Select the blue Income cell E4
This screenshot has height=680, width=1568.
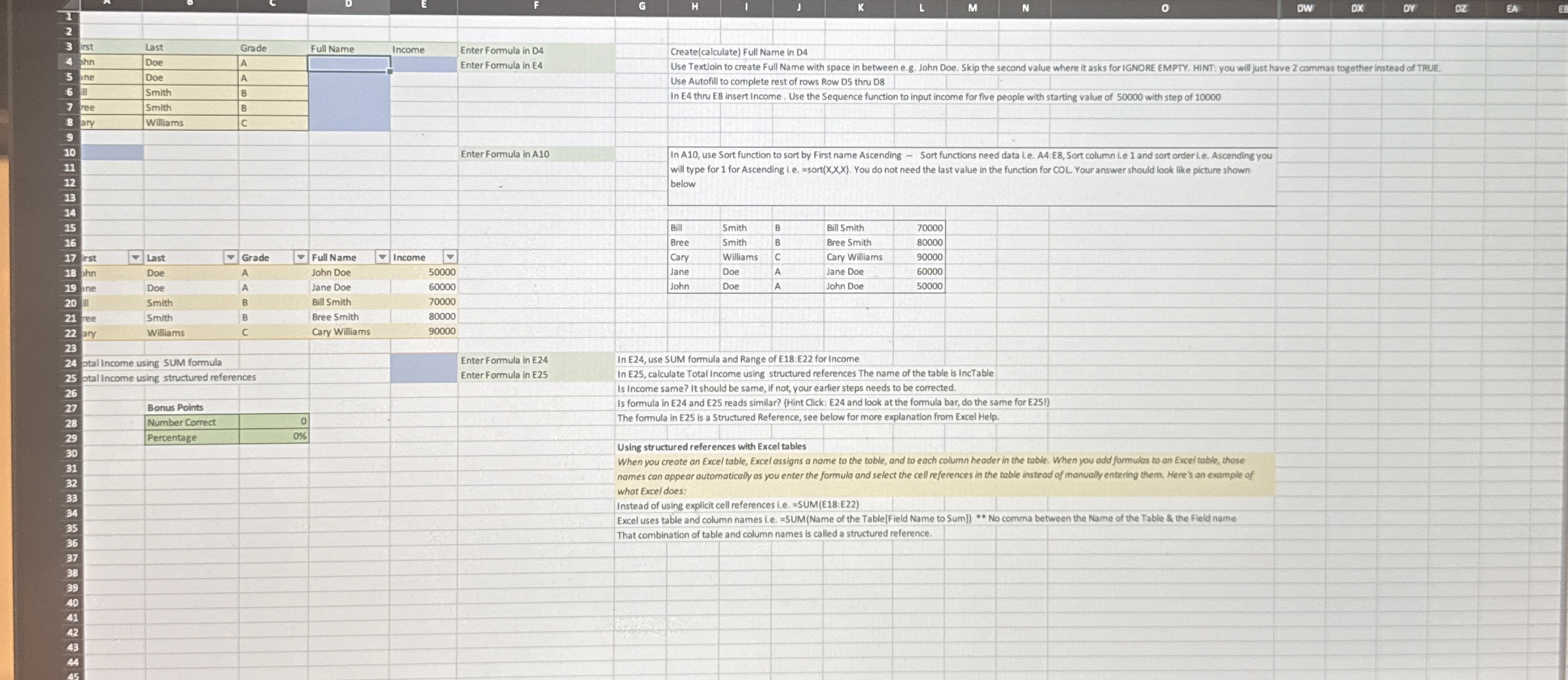click(424, 64)
